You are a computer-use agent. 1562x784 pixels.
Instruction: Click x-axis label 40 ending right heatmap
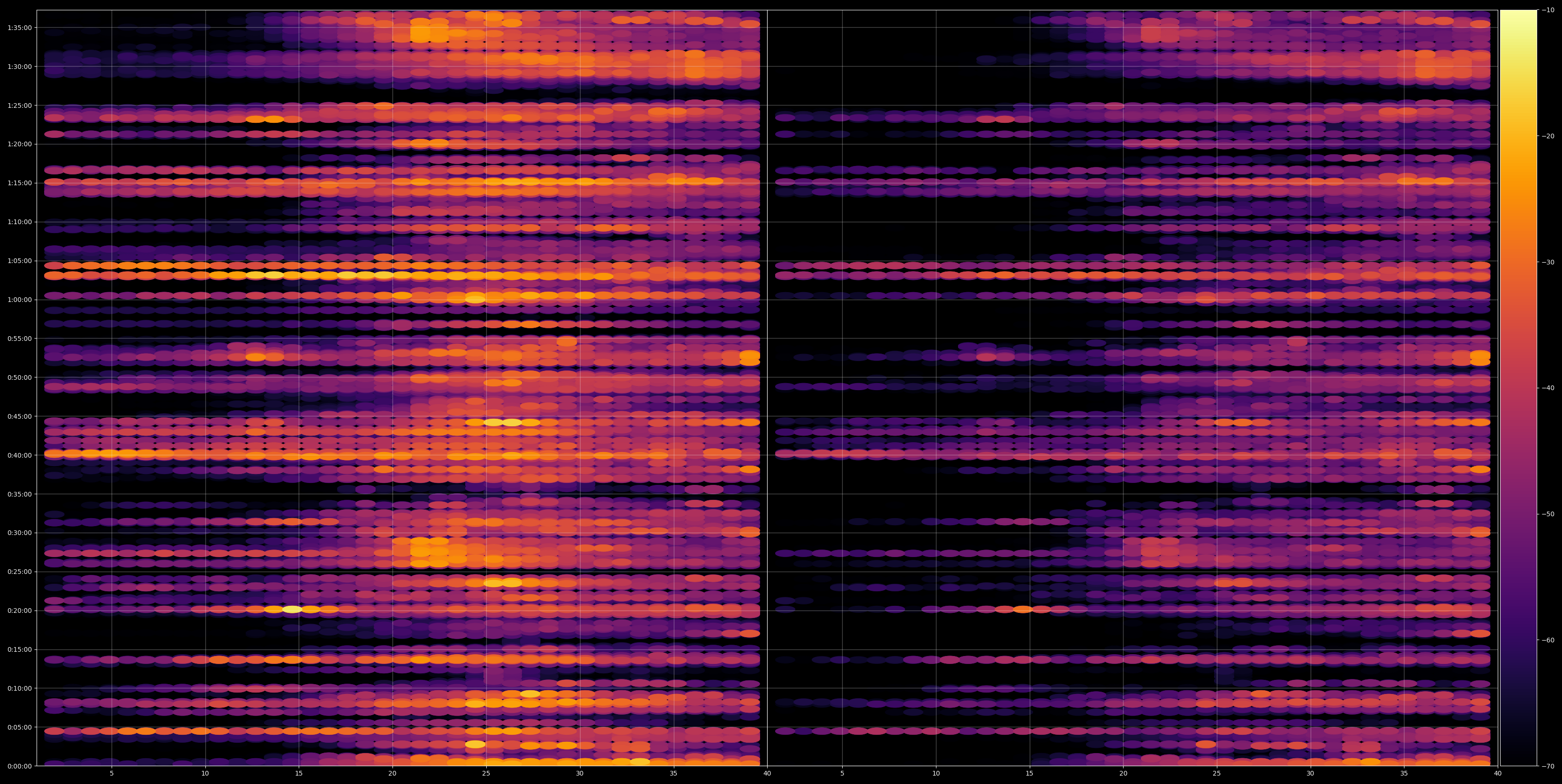coord(1498,774)
